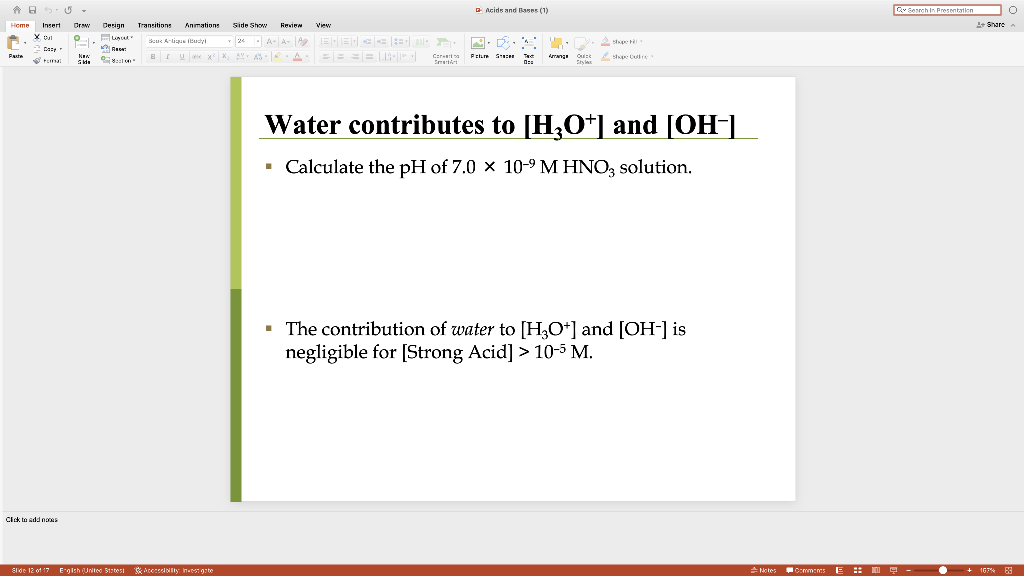
Task: Apply the text highlight color
Action: pos(278,57)
